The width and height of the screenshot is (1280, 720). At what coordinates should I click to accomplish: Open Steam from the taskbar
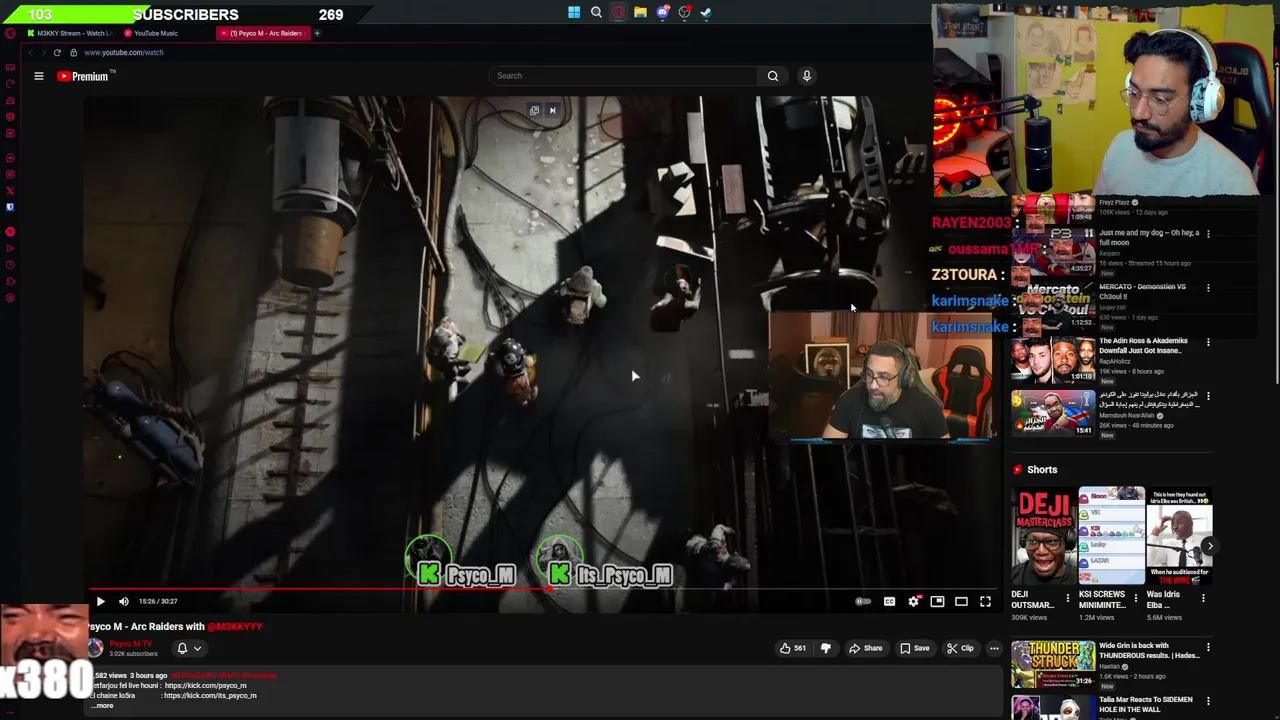pos(706,13)
